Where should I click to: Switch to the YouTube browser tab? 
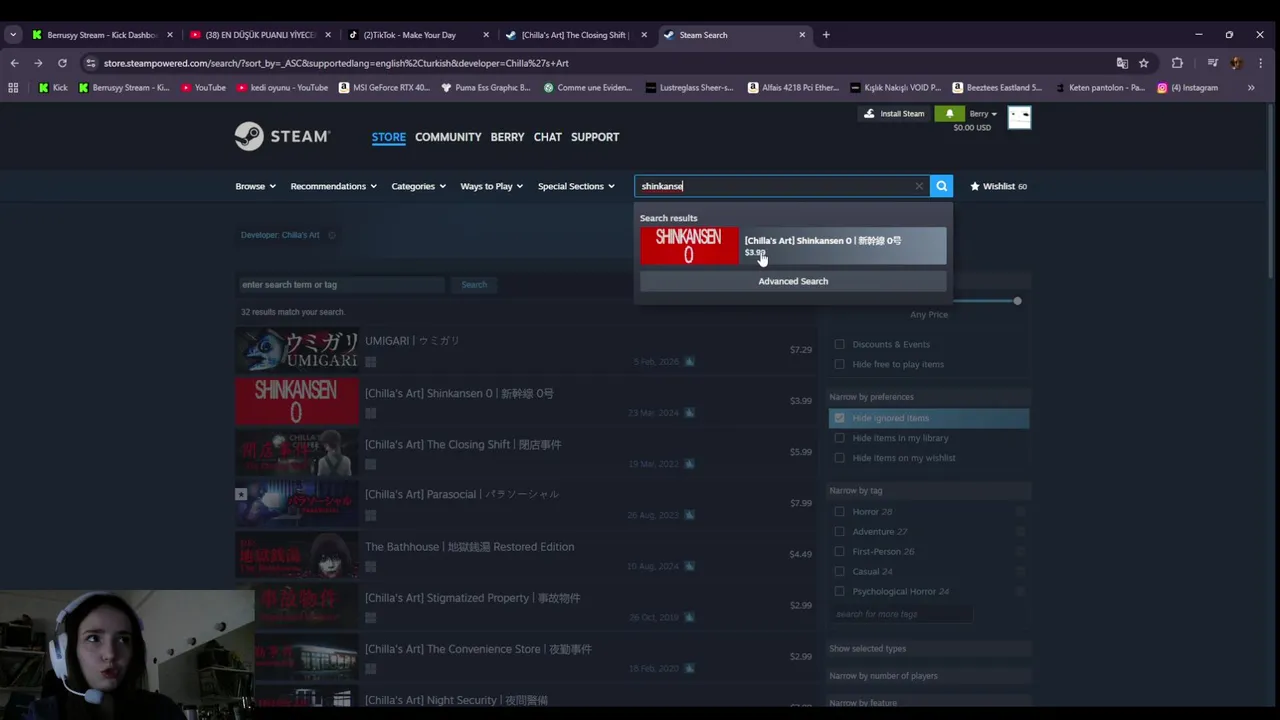click(x=260, y=35)
